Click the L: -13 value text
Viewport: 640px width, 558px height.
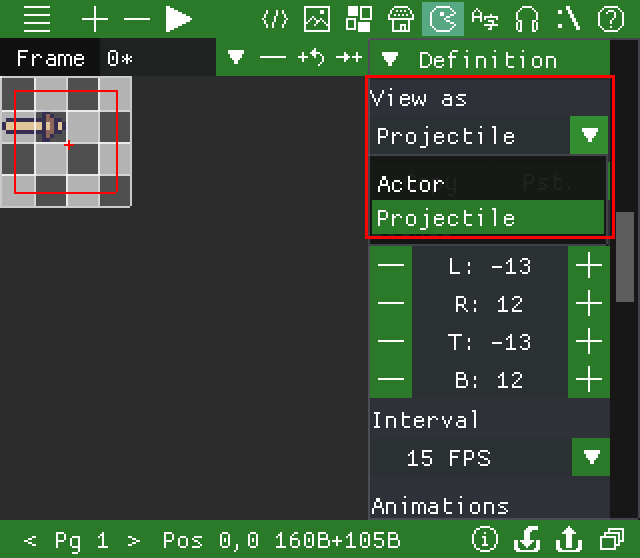(x=490, y=266)
